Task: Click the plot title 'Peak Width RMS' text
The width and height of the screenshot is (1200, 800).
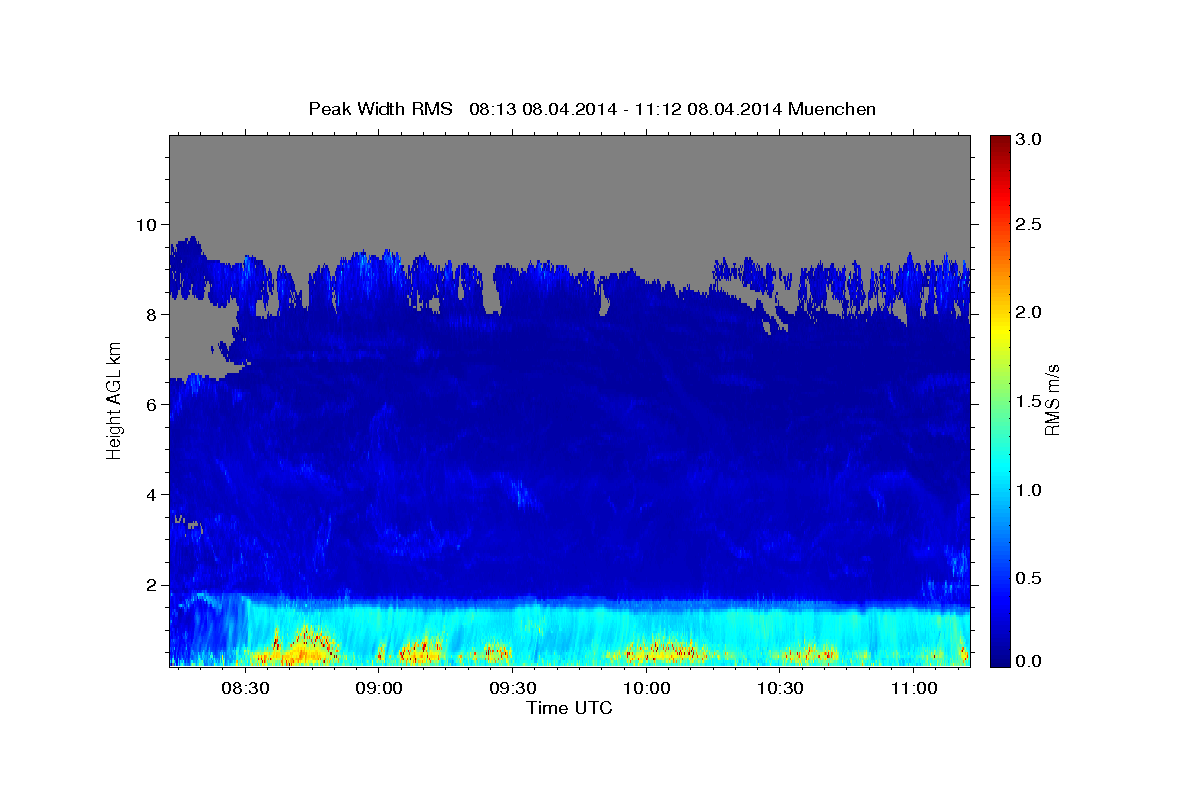Action: click(x=380, y=108)
